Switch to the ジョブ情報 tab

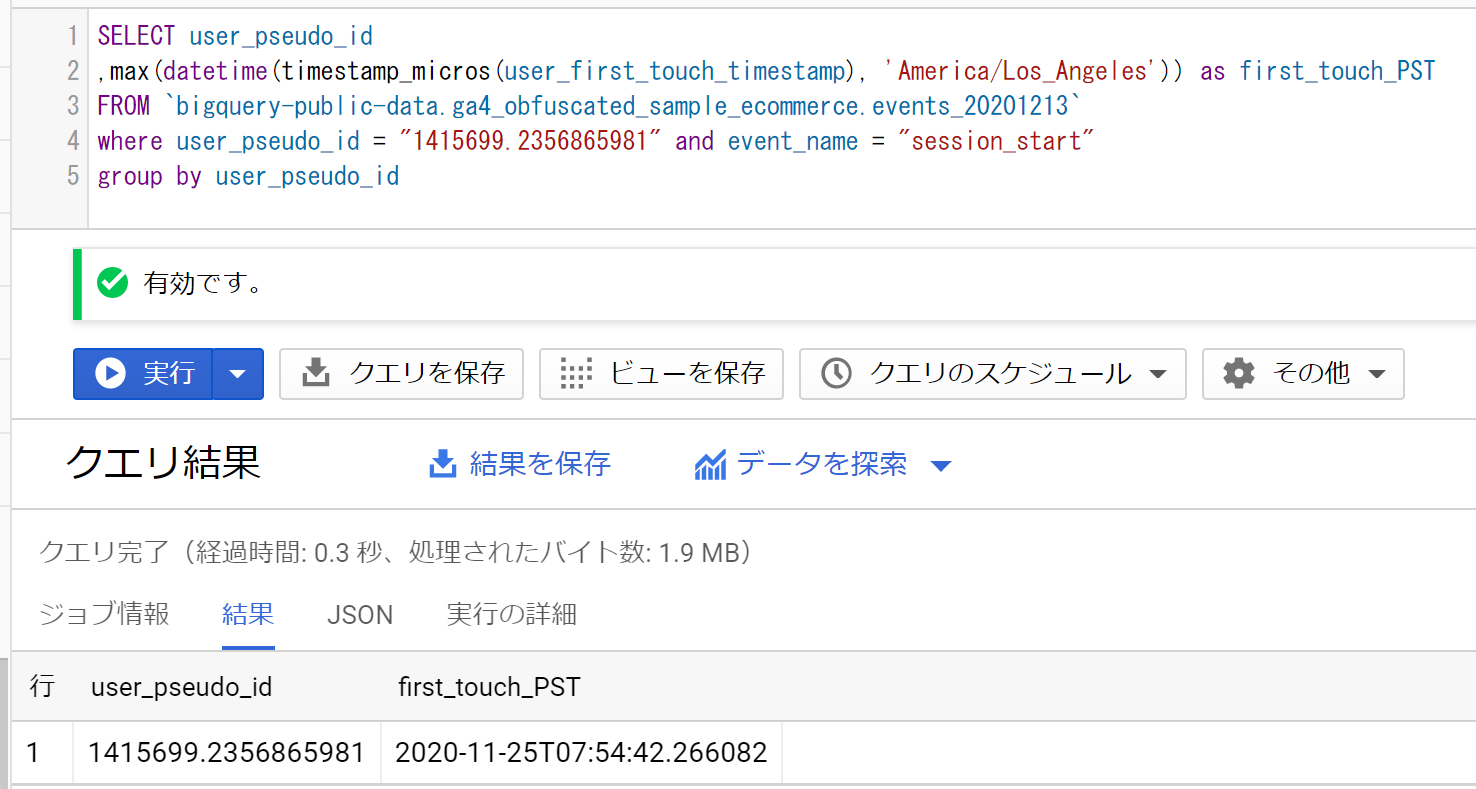[x=104, y=614]
